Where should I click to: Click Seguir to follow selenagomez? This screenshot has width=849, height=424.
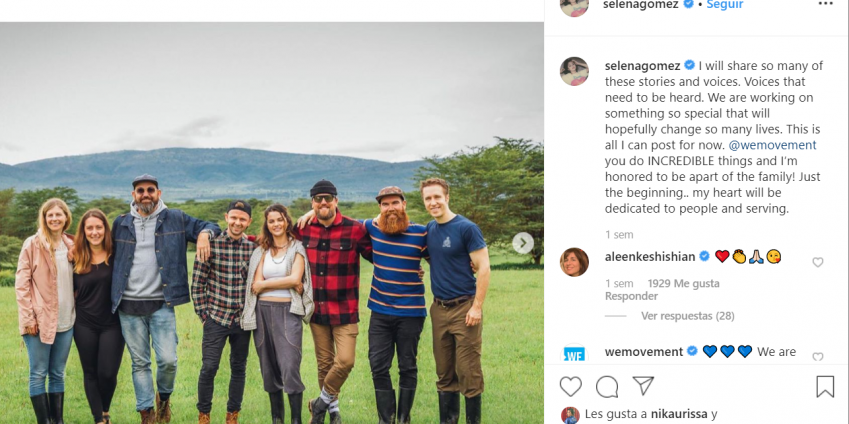[724, 5]
